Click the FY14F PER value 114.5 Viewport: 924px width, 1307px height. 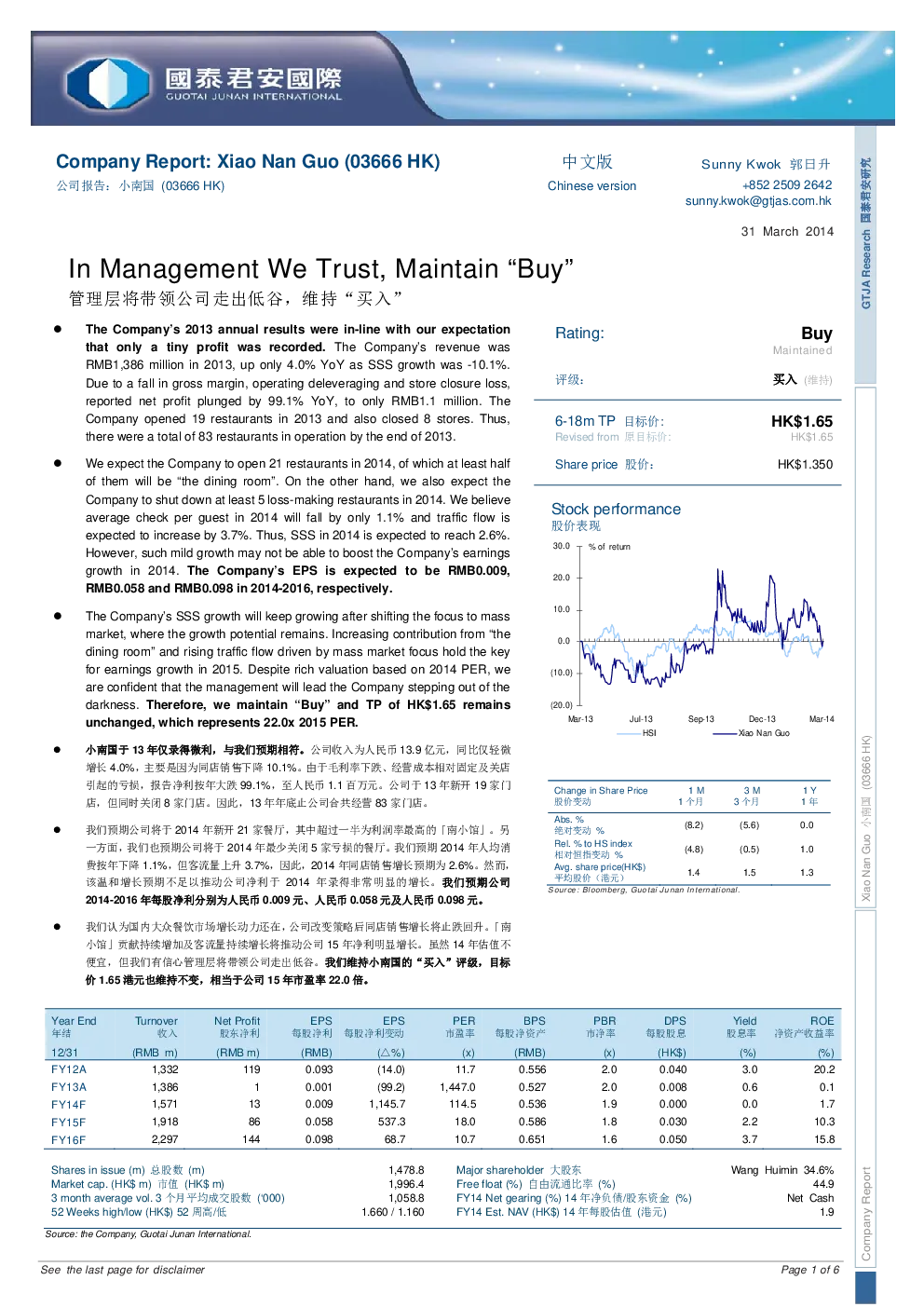tap(463, 1104)
